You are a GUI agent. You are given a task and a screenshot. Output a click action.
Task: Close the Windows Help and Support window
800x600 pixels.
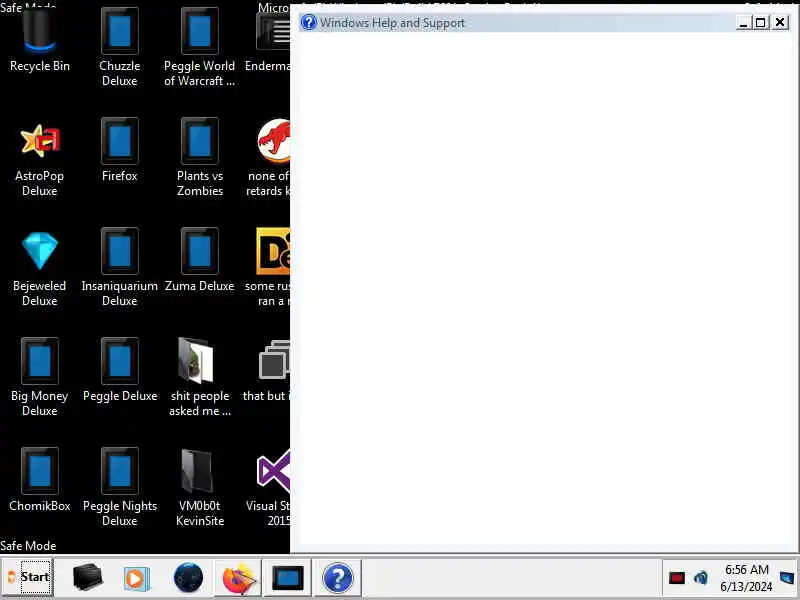pos(780,22)
